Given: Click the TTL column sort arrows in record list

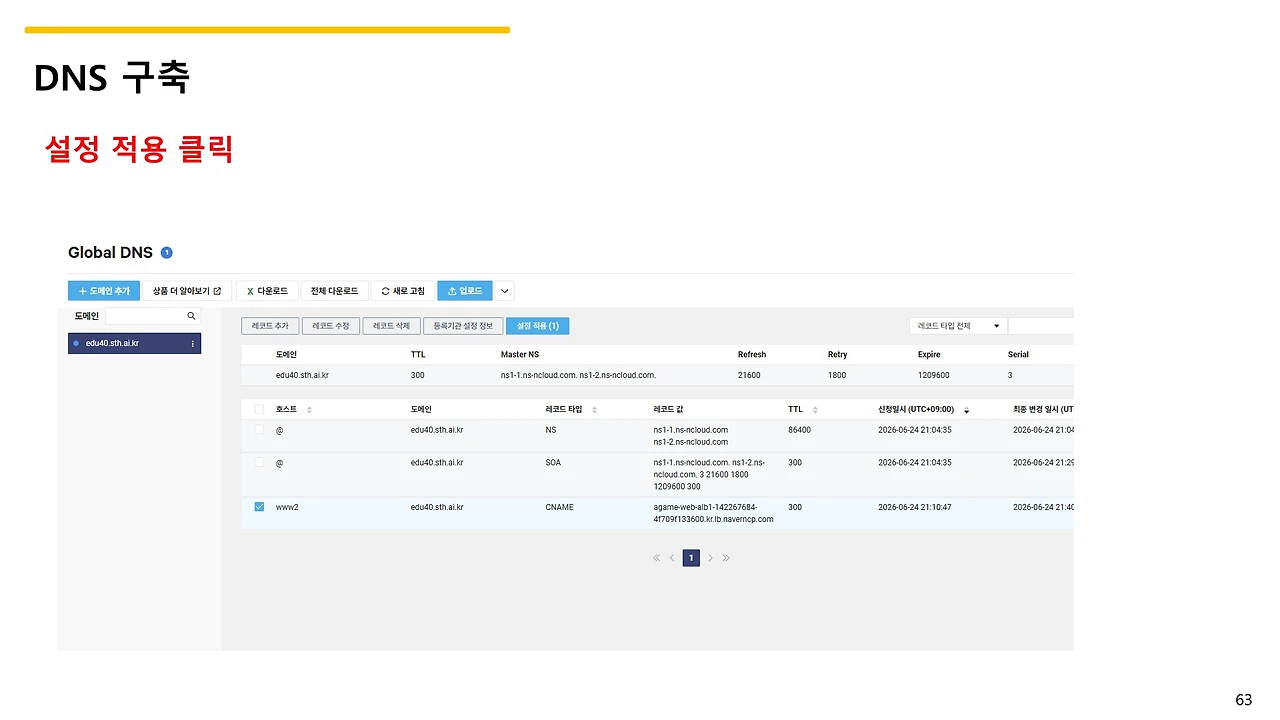Looking at the screenshot, I should 815,410.
